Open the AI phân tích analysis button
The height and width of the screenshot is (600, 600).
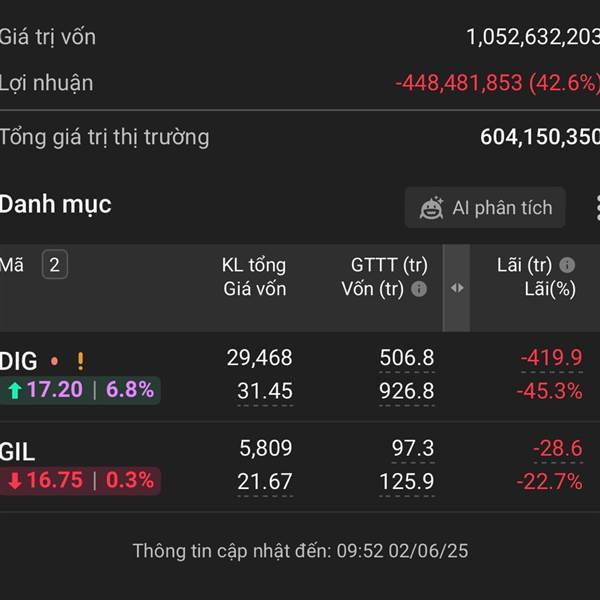485,207
